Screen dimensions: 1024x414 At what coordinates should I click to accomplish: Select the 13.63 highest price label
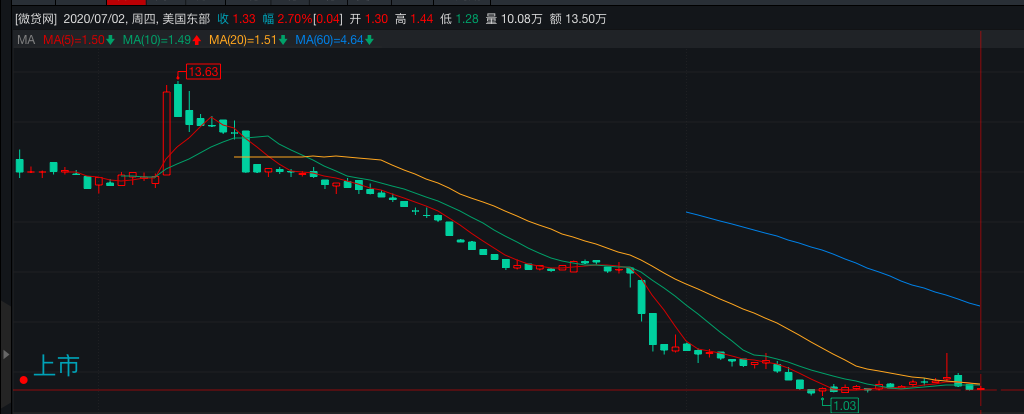tap(203, 72)
